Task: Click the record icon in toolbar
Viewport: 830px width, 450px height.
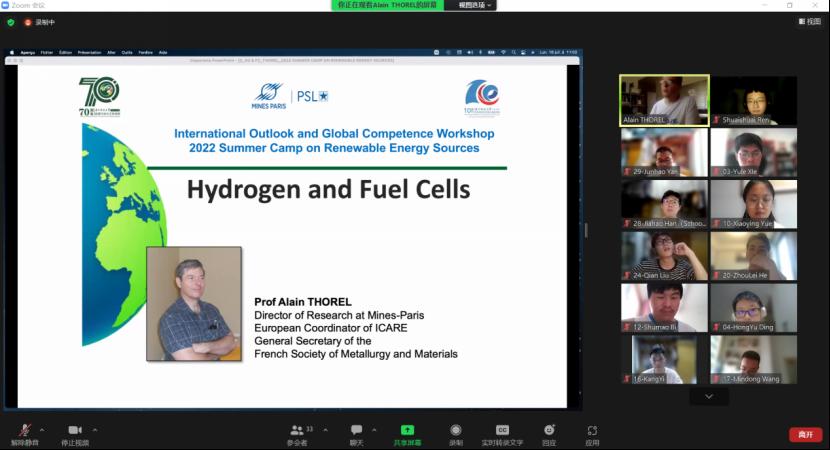Action: (x=456, y=430)
